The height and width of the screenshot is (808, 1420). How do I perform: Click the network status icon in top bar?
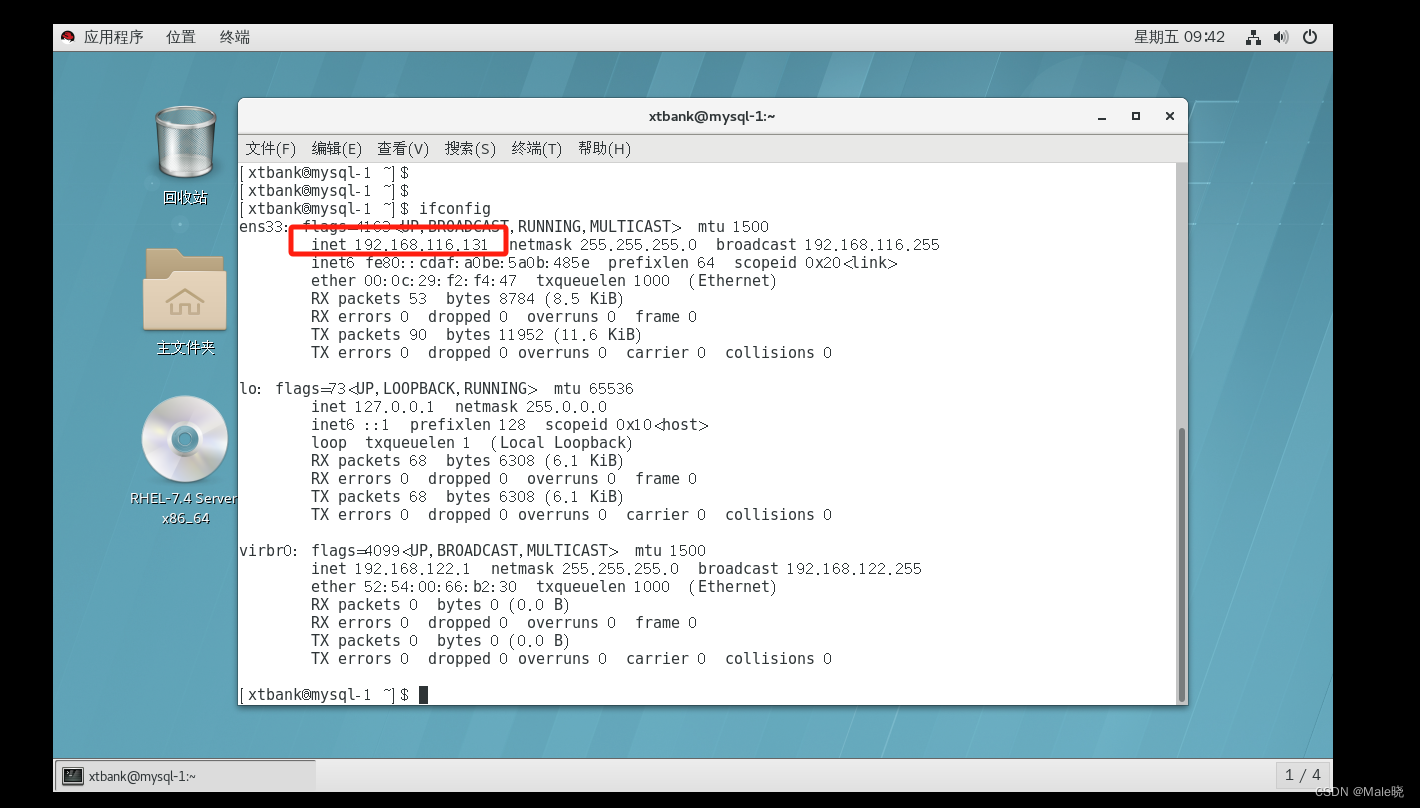tap(1253, 36)
